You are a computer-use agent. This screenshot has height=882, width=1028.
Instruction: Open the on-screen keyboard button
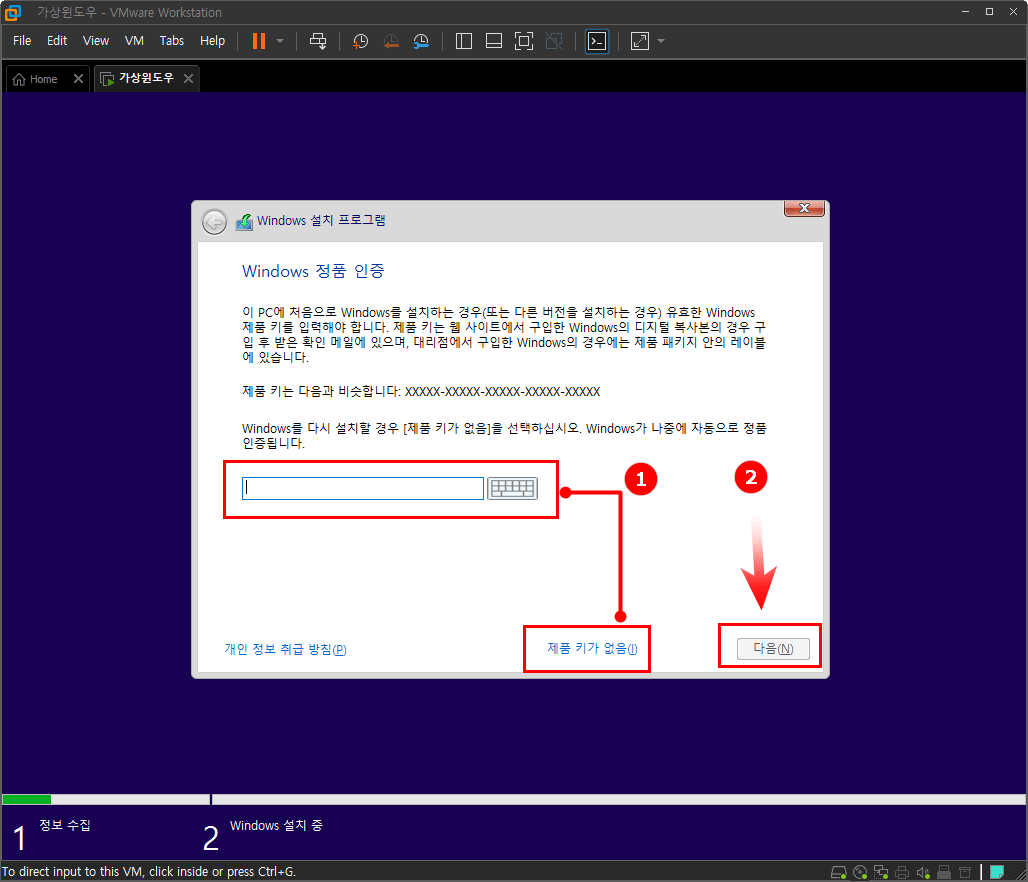[x=513, y=489]
